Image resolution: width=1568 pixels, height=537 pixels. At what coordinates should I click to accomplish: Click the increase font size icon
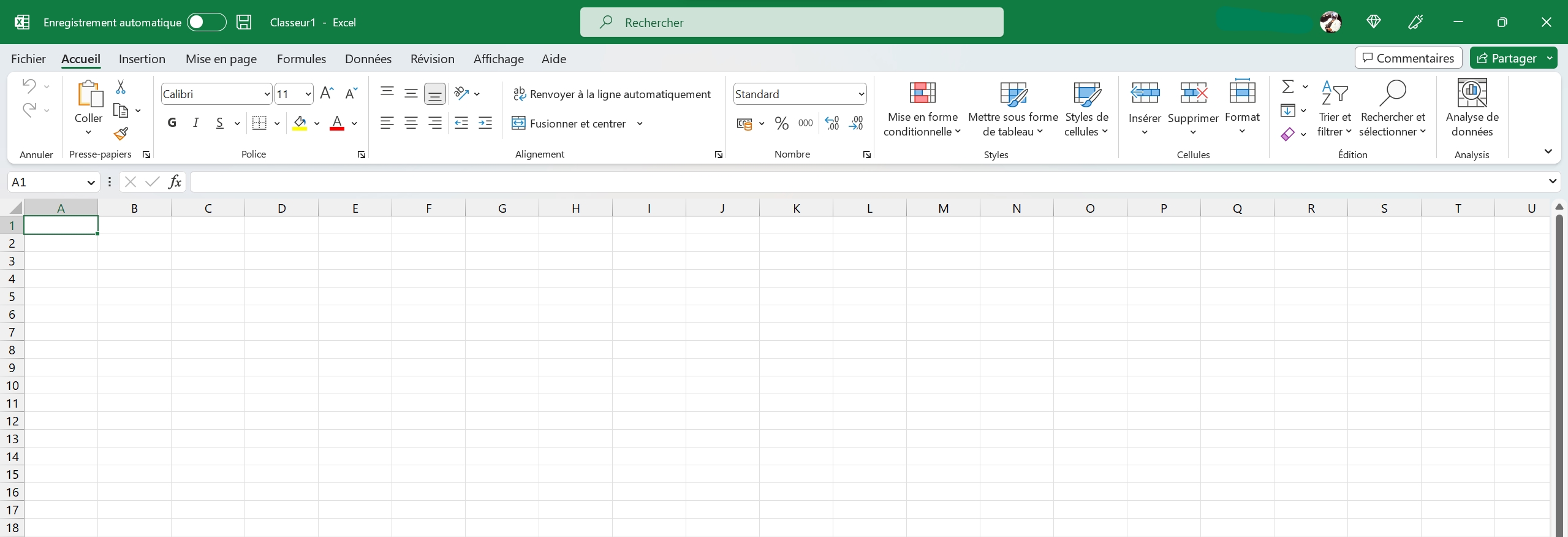tap(327, 93)
